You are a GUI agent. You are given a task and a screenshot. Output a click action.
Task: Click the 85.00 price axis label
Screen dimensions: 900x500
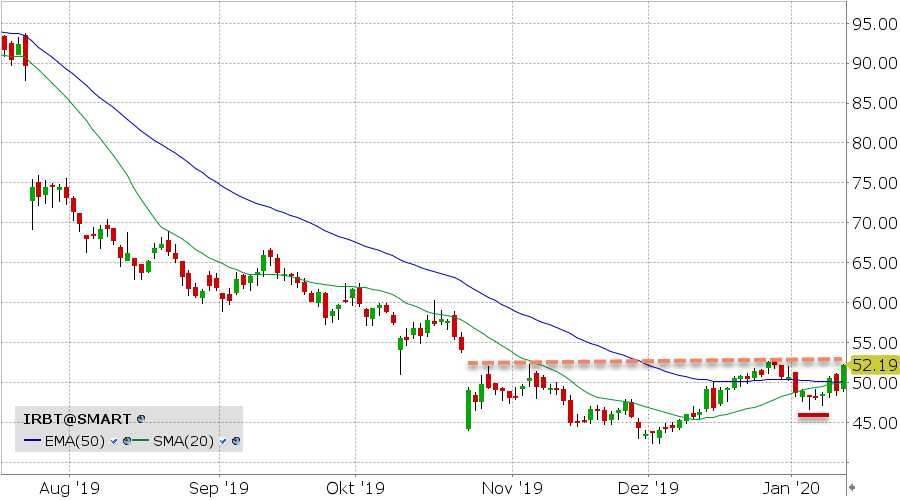[x=875, y=103]
